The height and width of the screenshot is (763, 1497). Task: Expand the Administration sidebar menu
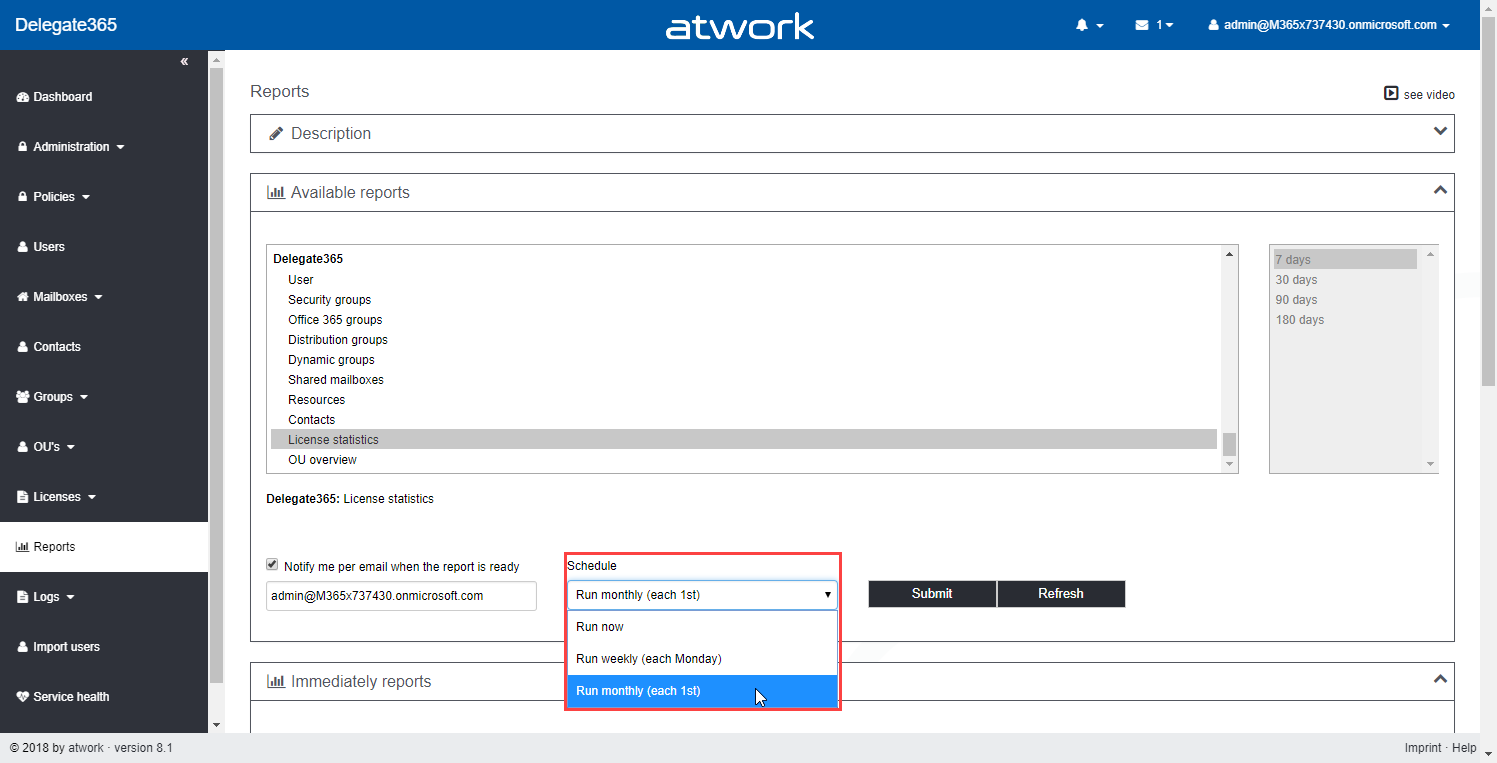point(71,147)
